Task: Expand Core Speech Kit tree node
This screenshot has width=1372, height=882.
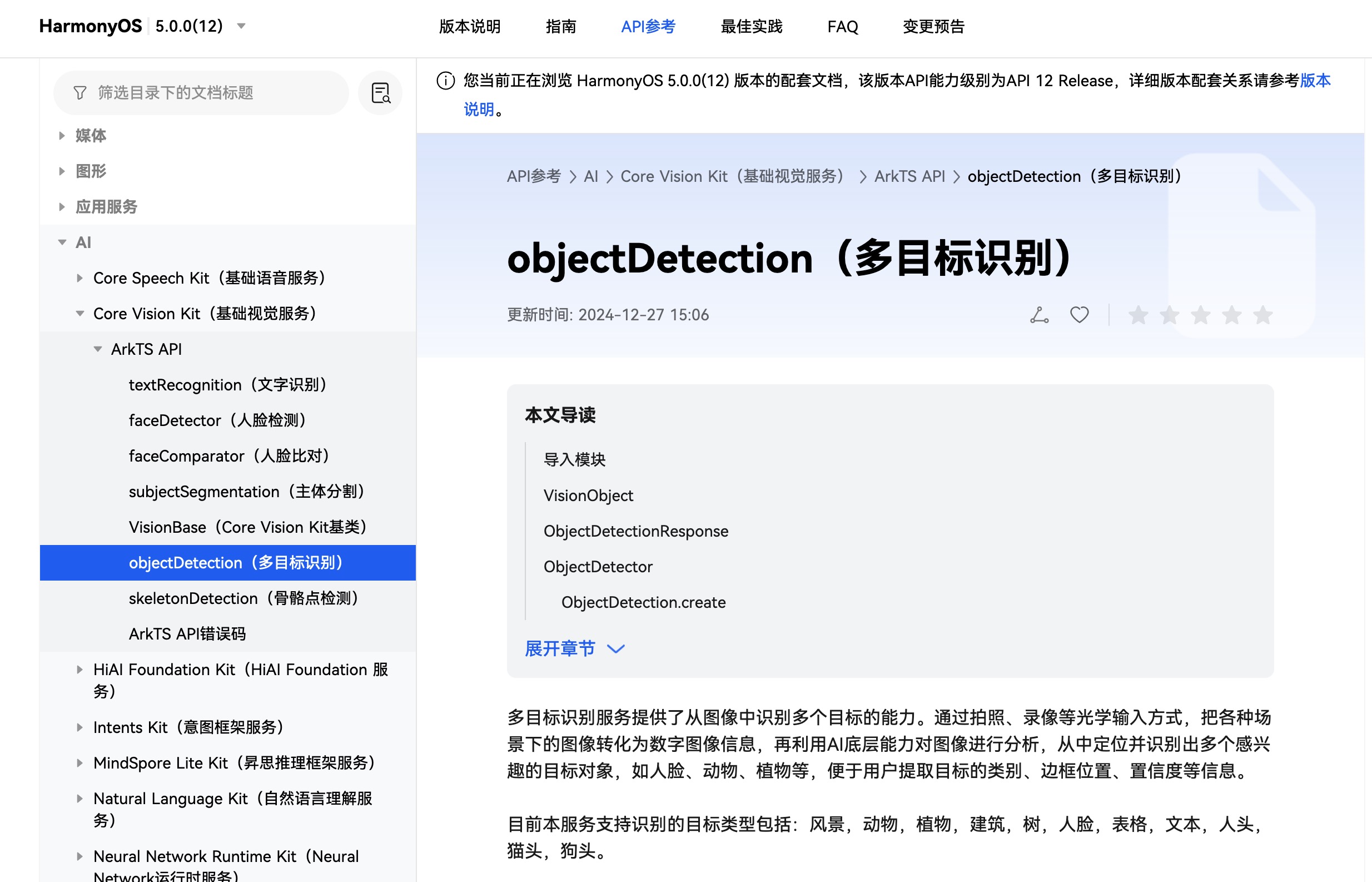Action: [x=79, y=279]
